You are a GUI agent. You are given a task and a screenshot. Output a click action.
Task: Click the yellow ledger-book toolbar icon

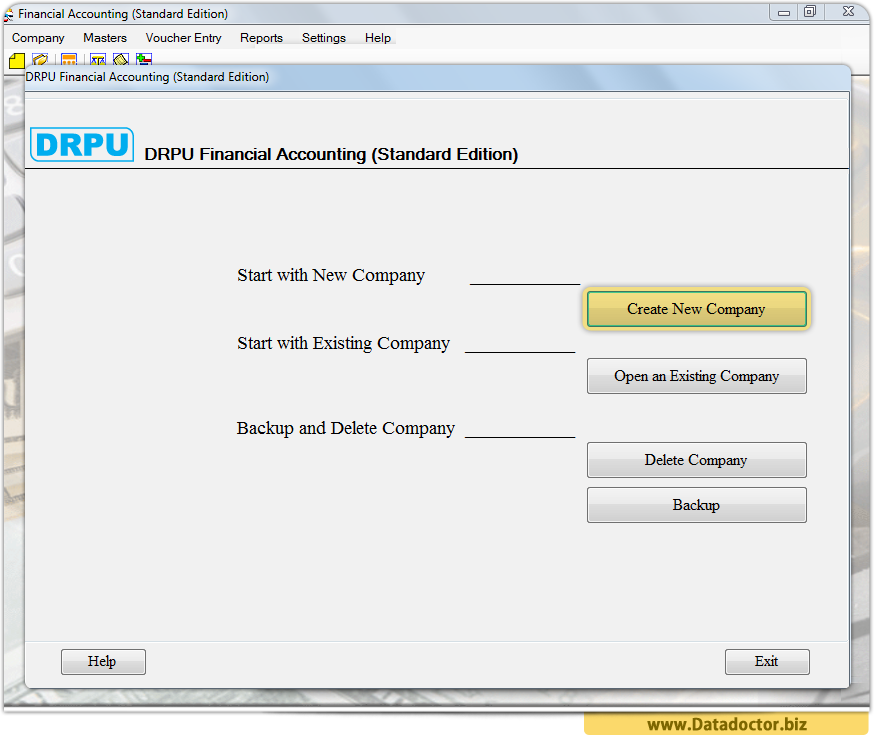tap(121, 59)
